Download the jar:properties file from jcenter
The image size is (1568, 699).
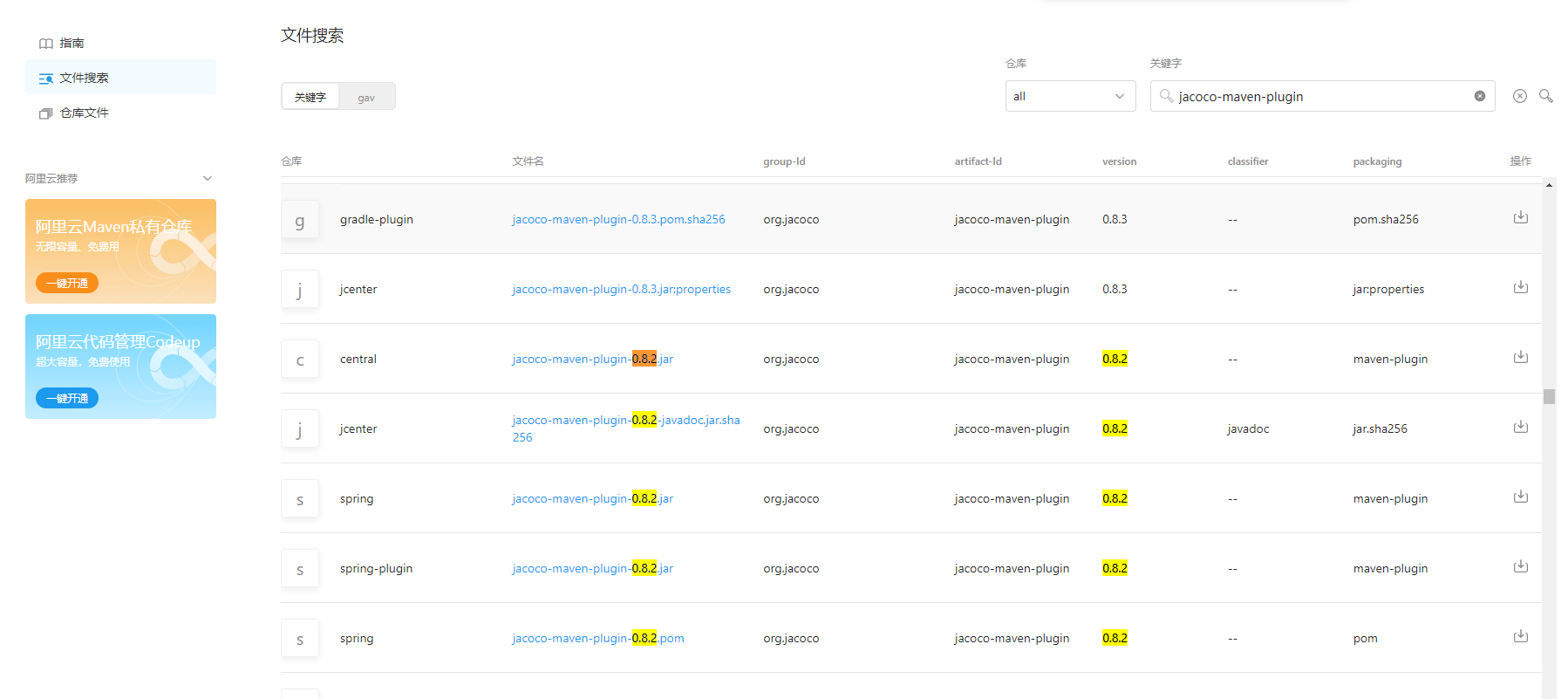[x=1520, y=287]
